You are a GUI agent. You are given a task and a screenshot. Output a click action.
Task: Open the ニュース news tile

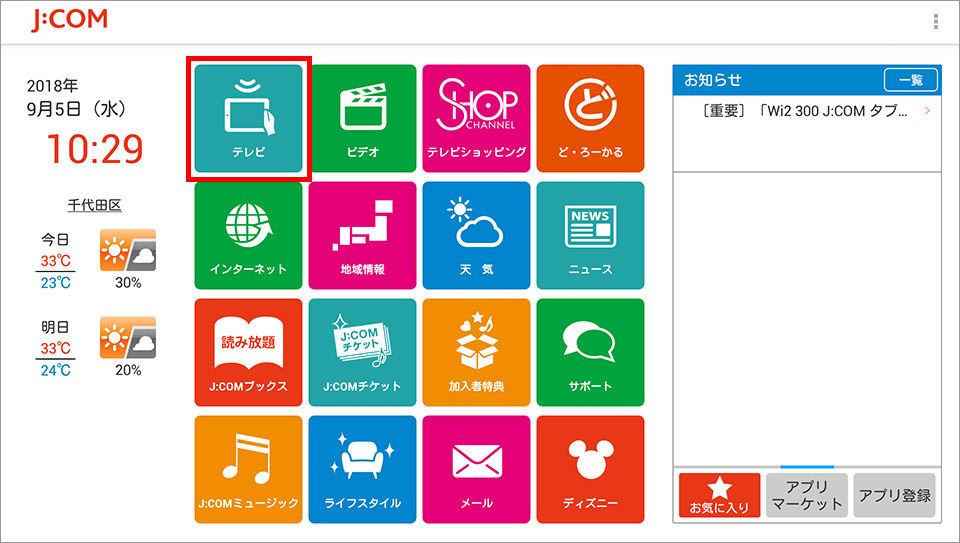pos(590,236)
